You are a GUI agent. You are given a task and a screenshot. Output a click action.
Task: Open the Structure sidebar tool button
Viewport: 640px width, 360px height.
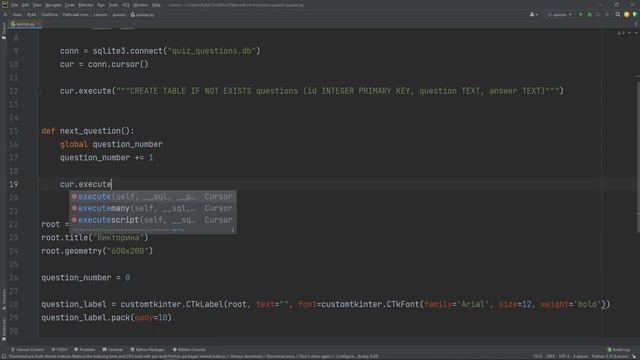click(x=4, y=300)
